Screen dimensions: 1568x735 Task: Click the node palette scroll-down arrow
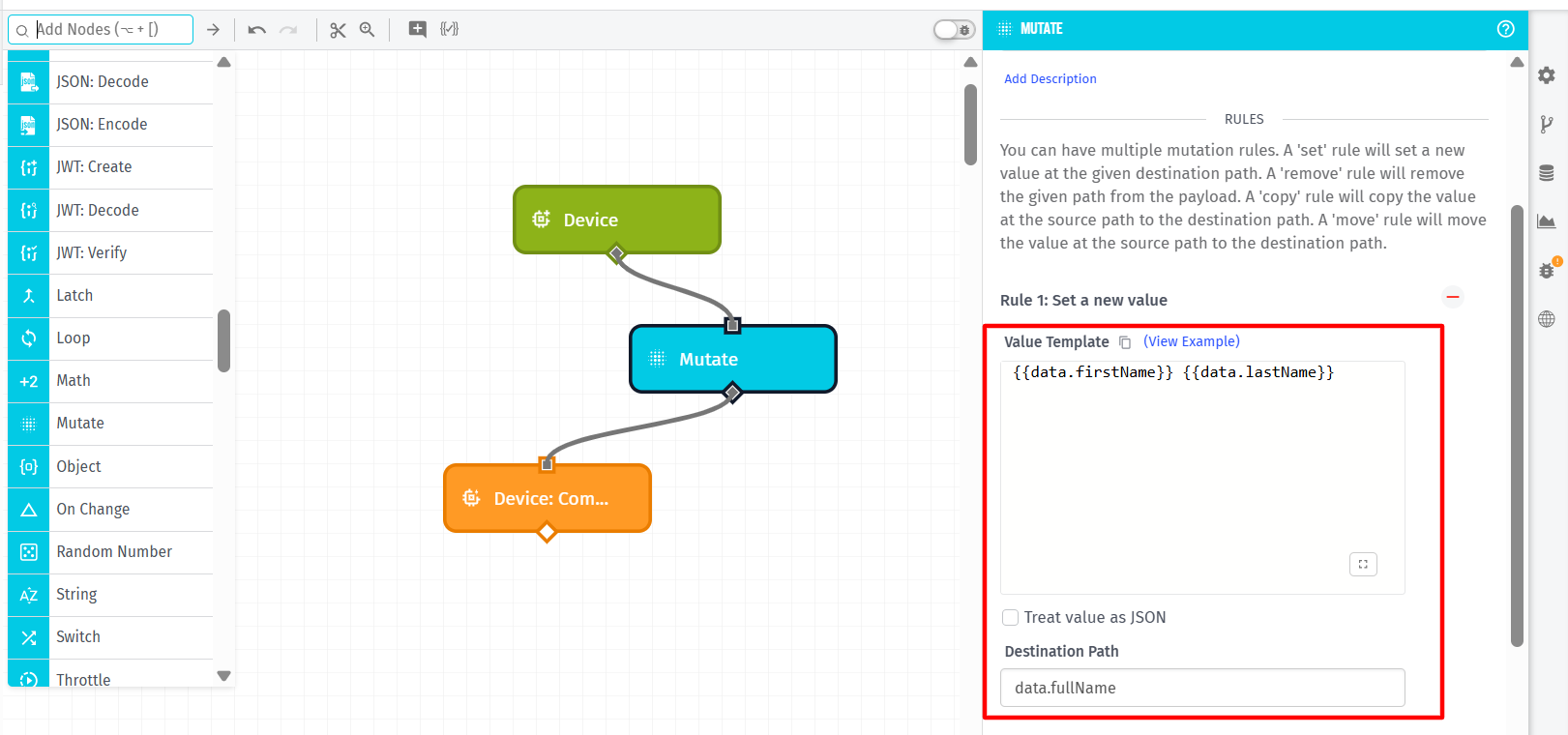click(x=224, y=676)
